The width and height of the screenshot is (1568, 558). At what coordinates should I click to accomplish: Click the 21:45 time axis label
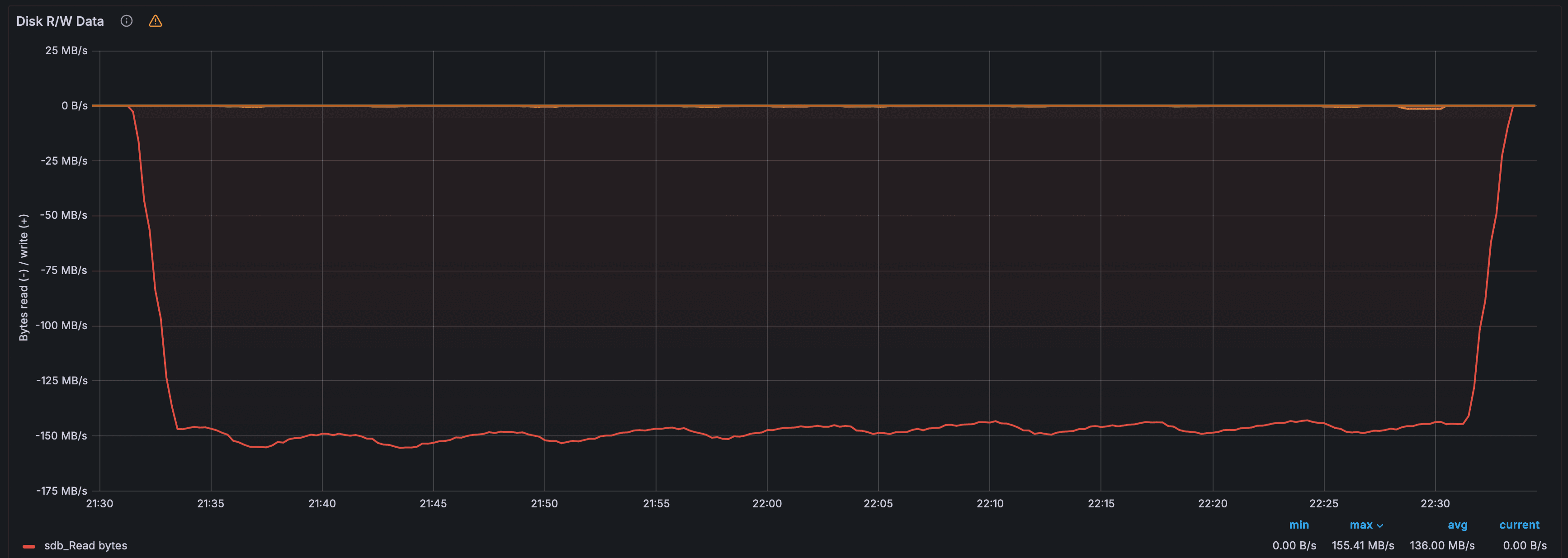(433, 504)
